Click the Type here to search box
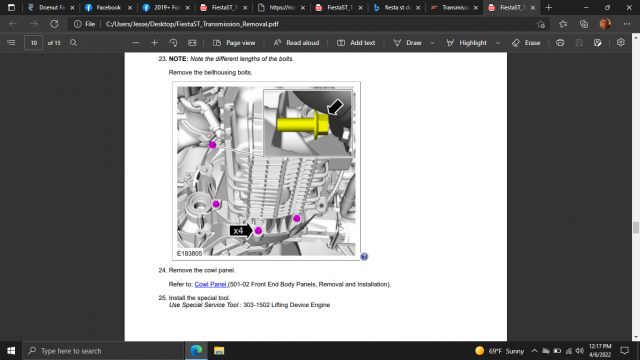This screenshot has width=640, height=360. tap(104, 351)
